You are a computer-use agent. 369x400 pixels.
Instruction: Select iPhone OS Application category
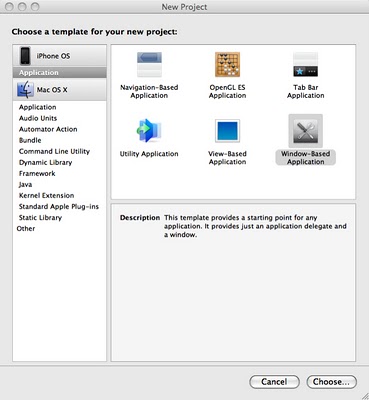(60, 72)
